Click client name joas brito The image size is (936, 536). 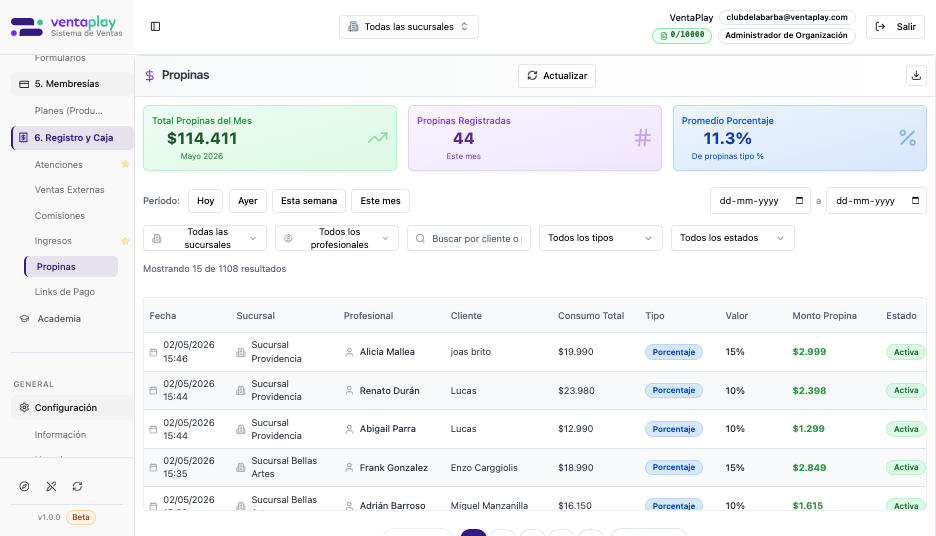[x=470, y=352]
